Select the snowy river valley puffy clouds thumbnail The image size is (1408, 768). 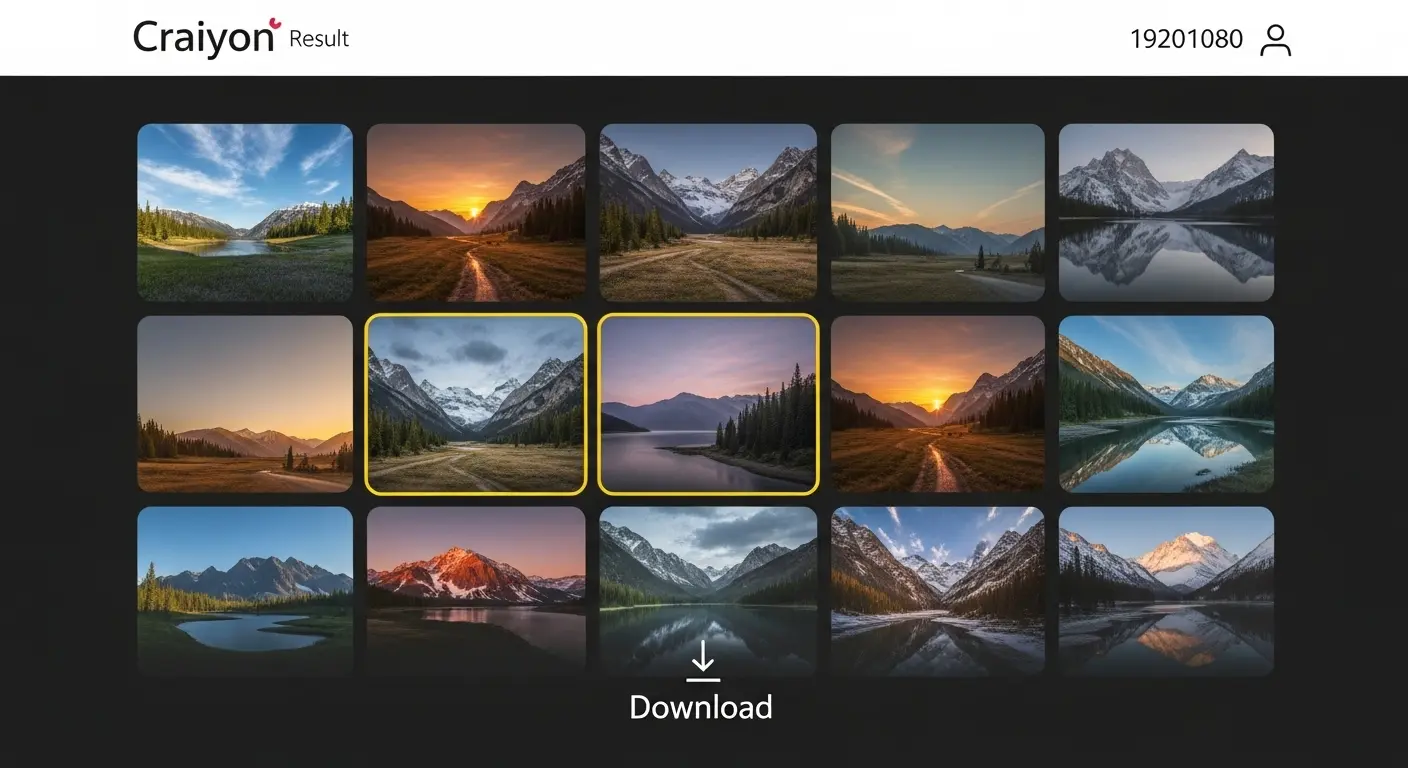[x=937, y=590]
